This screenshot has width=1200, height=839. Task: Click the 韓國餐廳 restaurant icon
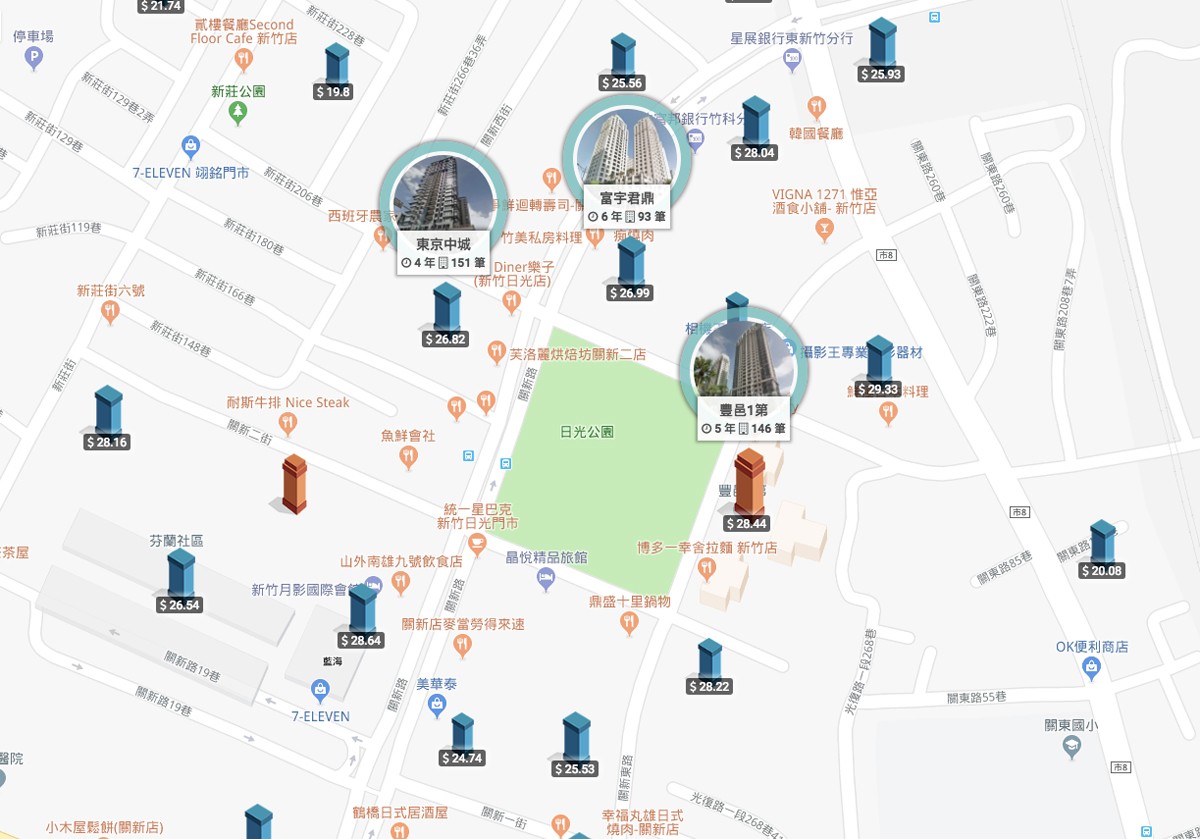[817, 107]
